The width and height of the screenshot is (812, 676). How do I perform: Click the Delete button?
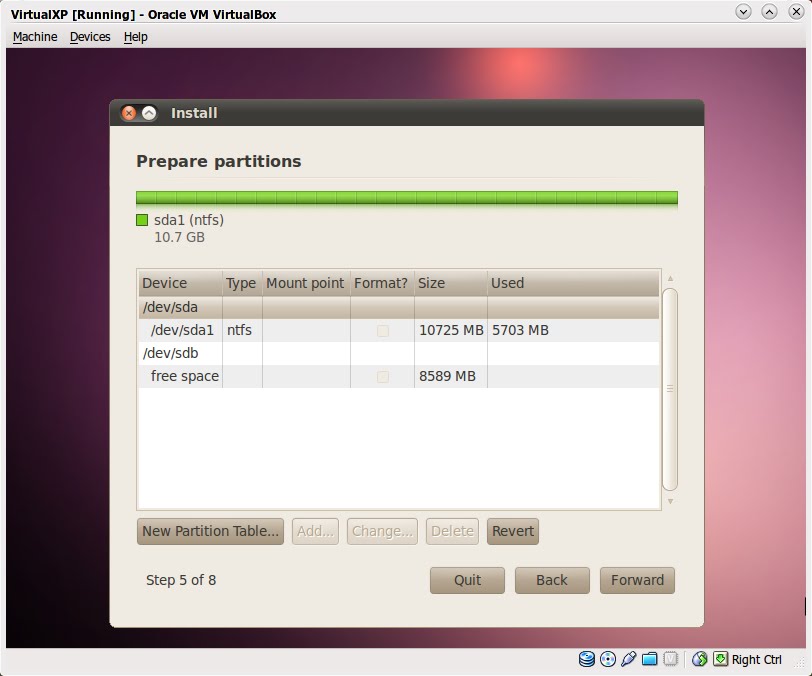[452, 531]
